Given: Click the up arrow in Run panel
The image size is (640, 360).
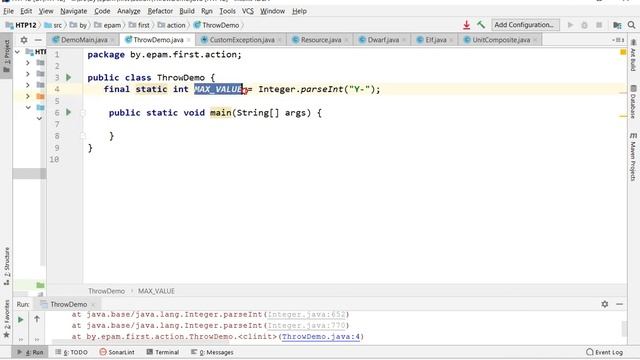Looking at the screenshot, I should coord(37,320).
